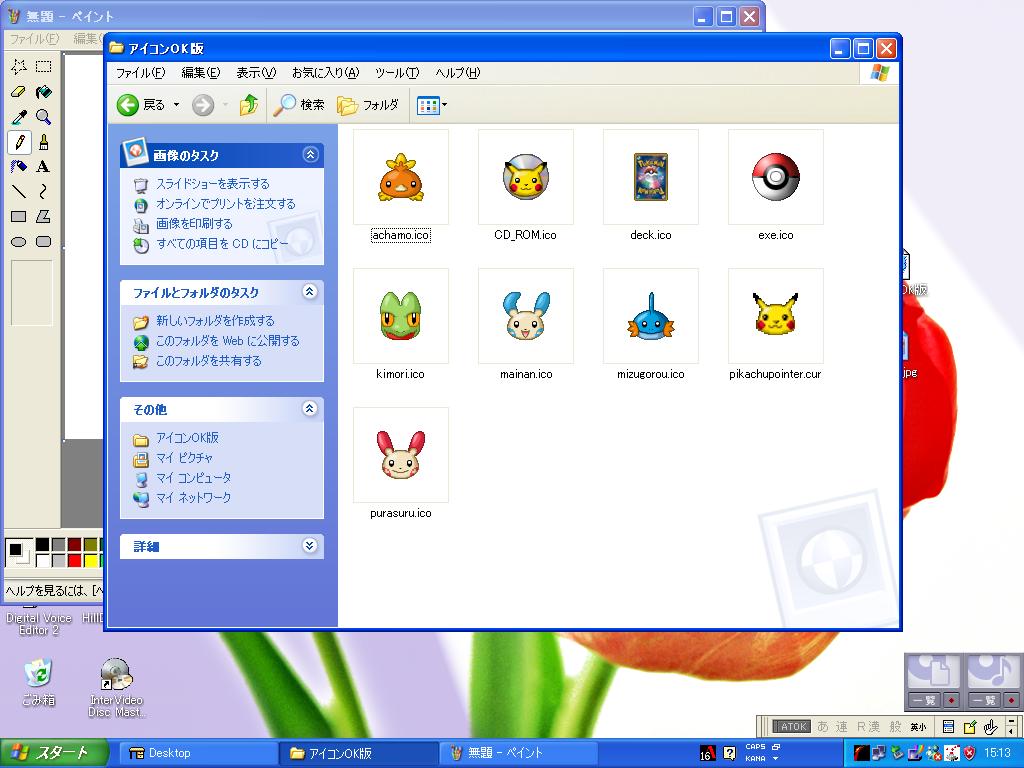The height and width of the screenshot is (768, 1024).
Task: Select the deck.ico card thumbnail
Action: coord(650,177)
